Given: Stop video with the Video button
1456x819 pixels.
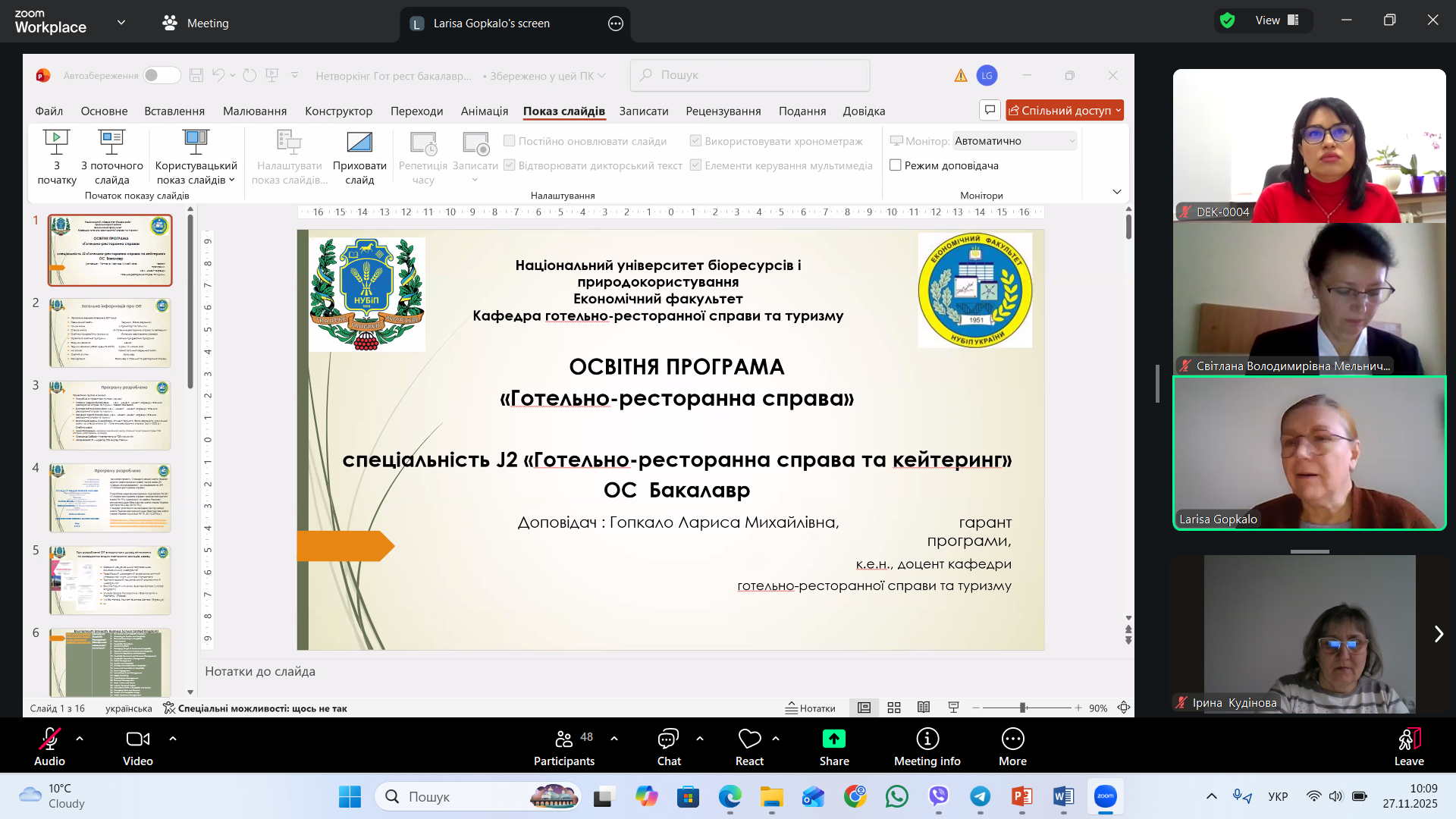Looking at the screenshot, I should 137,739.
